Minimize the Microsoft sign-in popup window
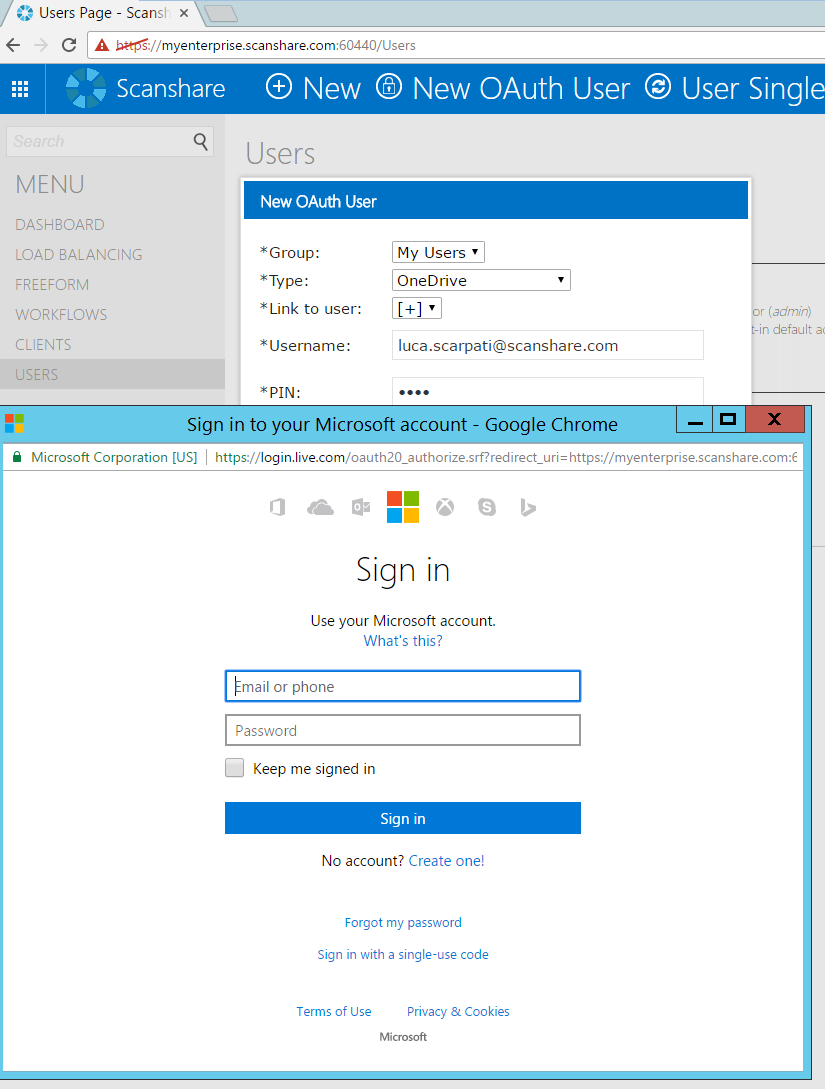Screen dimensions: 825x1089 tap(695, 419)
